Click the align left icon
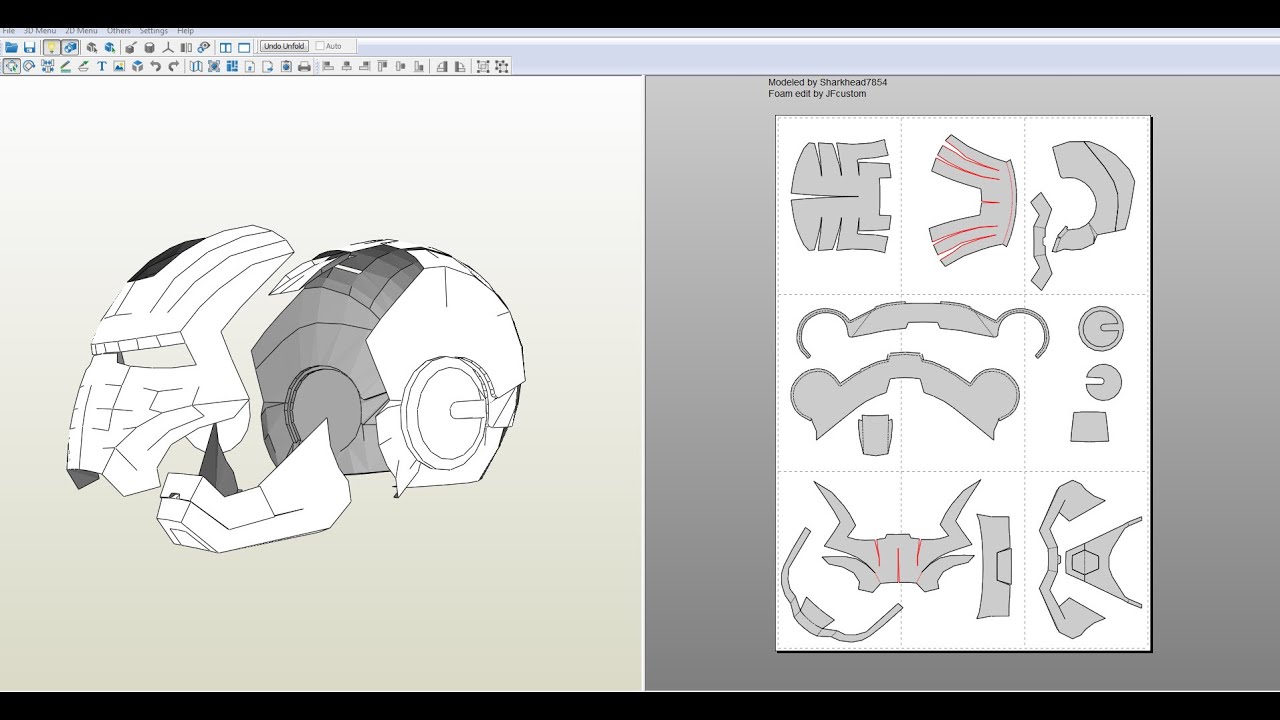 327,66
